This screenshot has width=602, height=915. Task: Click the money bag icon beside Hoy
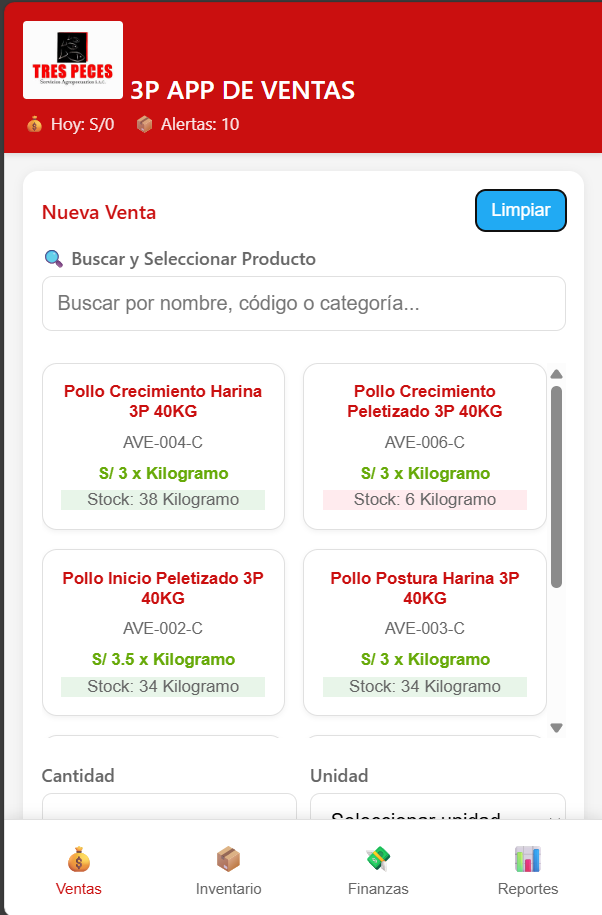point(35,125)
